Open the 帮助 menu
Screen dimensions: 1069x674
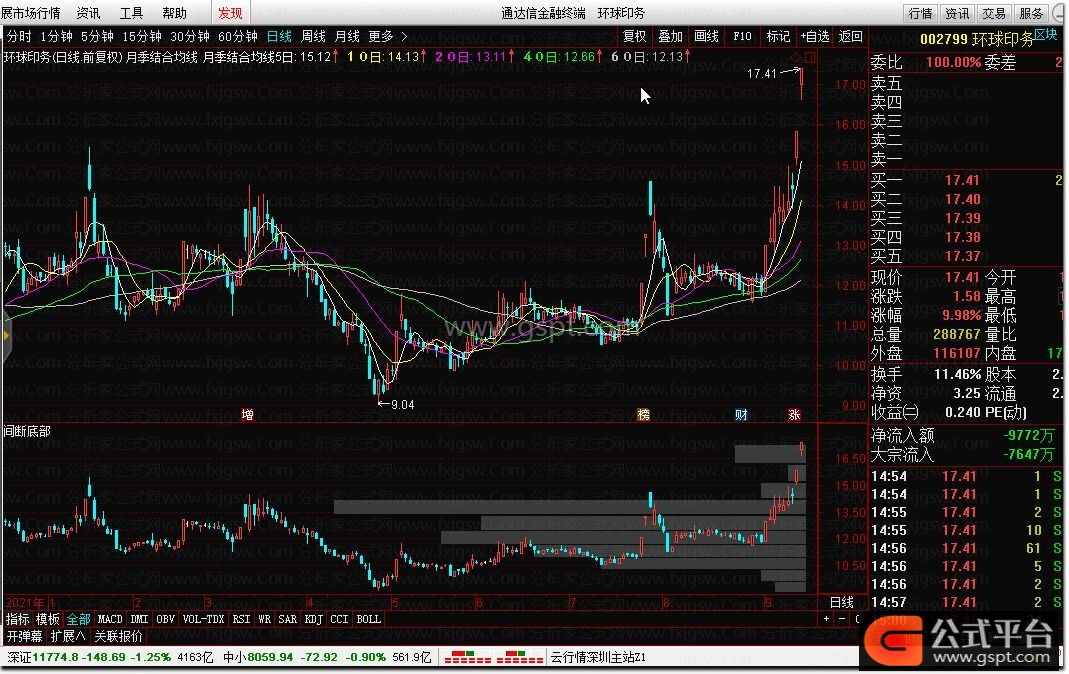pyautogui.click(x=175, y=13)
